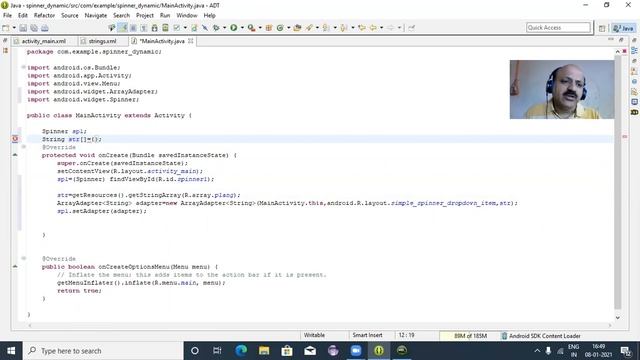The height and width of the screenshot is (360, 640).
Task: Click the Windows Start button
Action: [11, 351]
